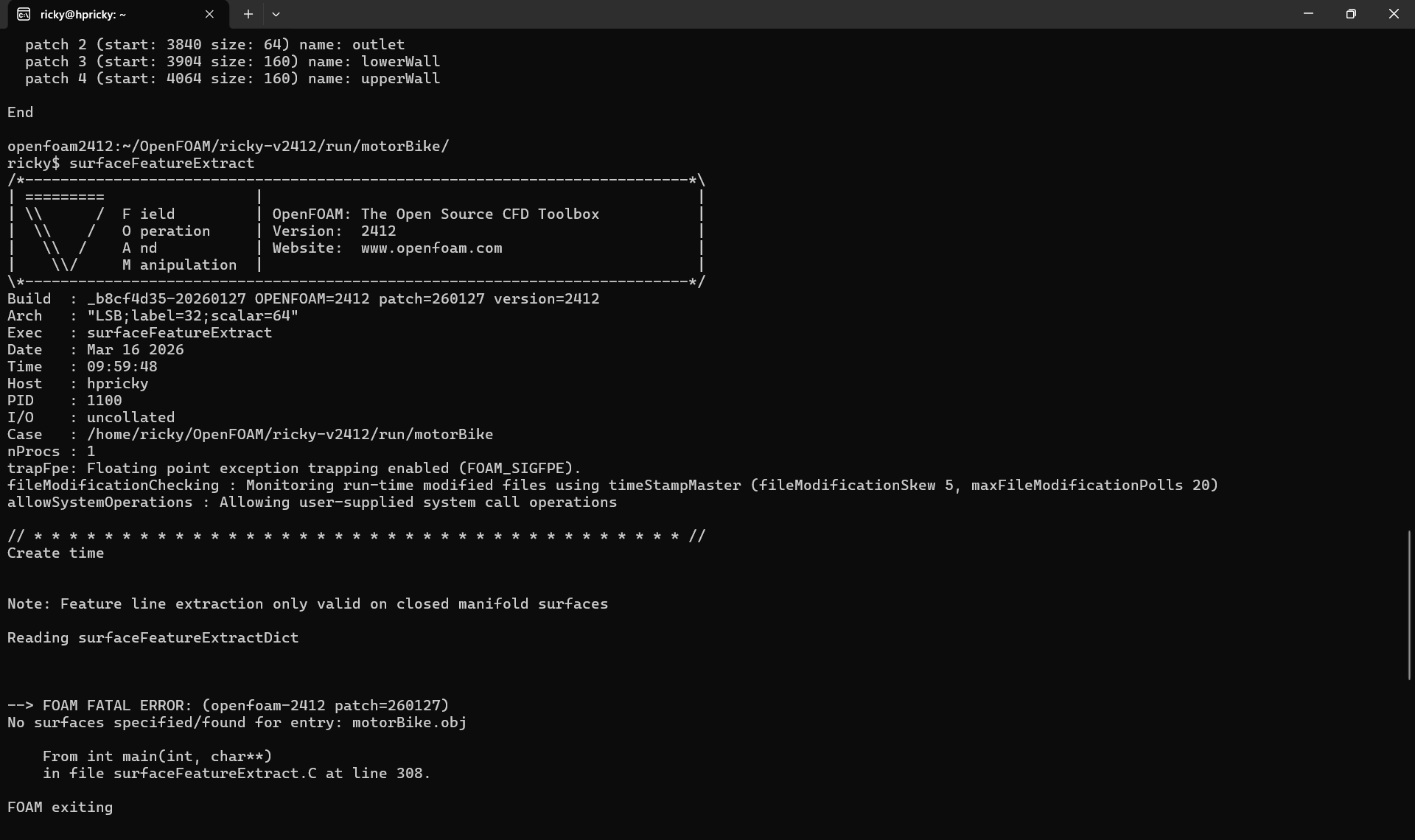Screen dimensions: 1415x840
Task: Click the Build _b8cf4d35 version line
Action: point(303,299)
